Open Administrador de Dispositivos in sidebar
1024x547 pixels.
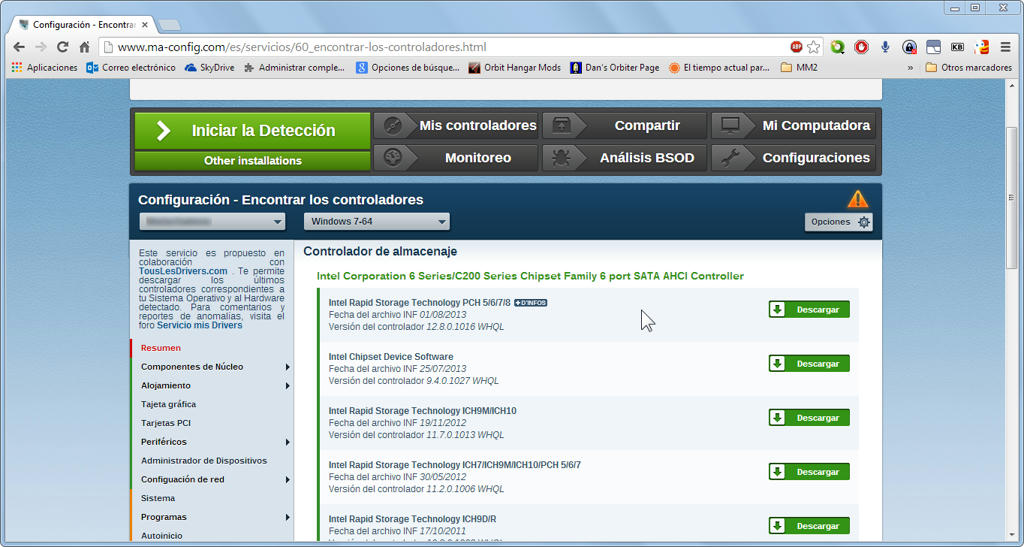pos(204,460)
